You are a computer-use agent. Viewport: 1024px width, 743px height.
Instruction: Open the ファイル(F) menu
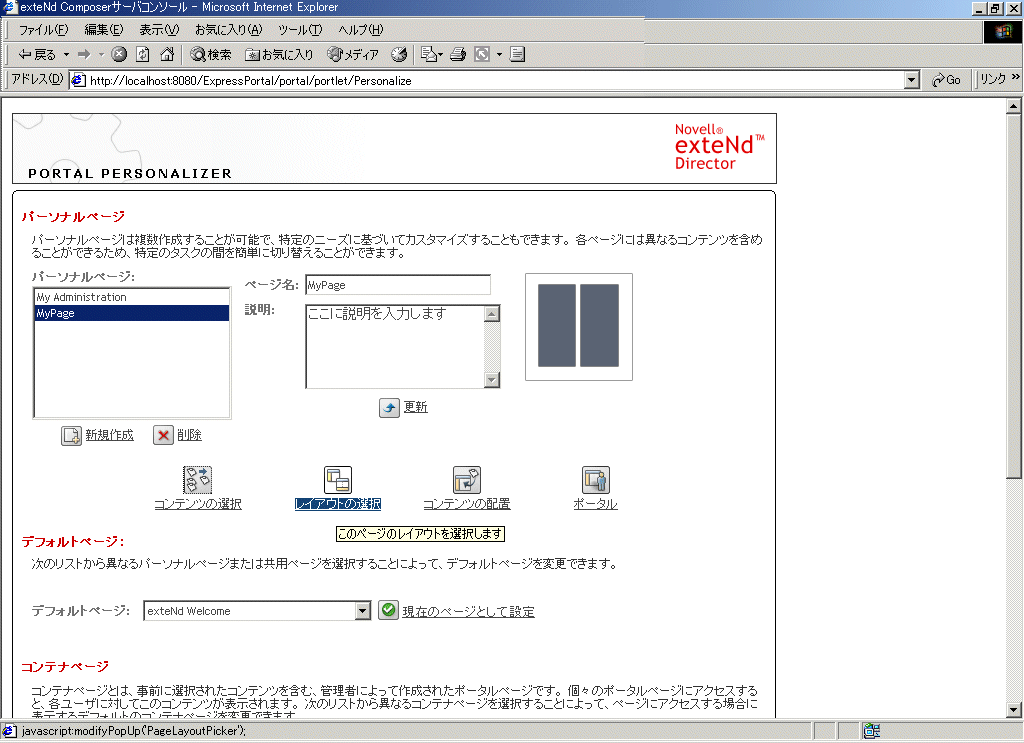[43, 30]
